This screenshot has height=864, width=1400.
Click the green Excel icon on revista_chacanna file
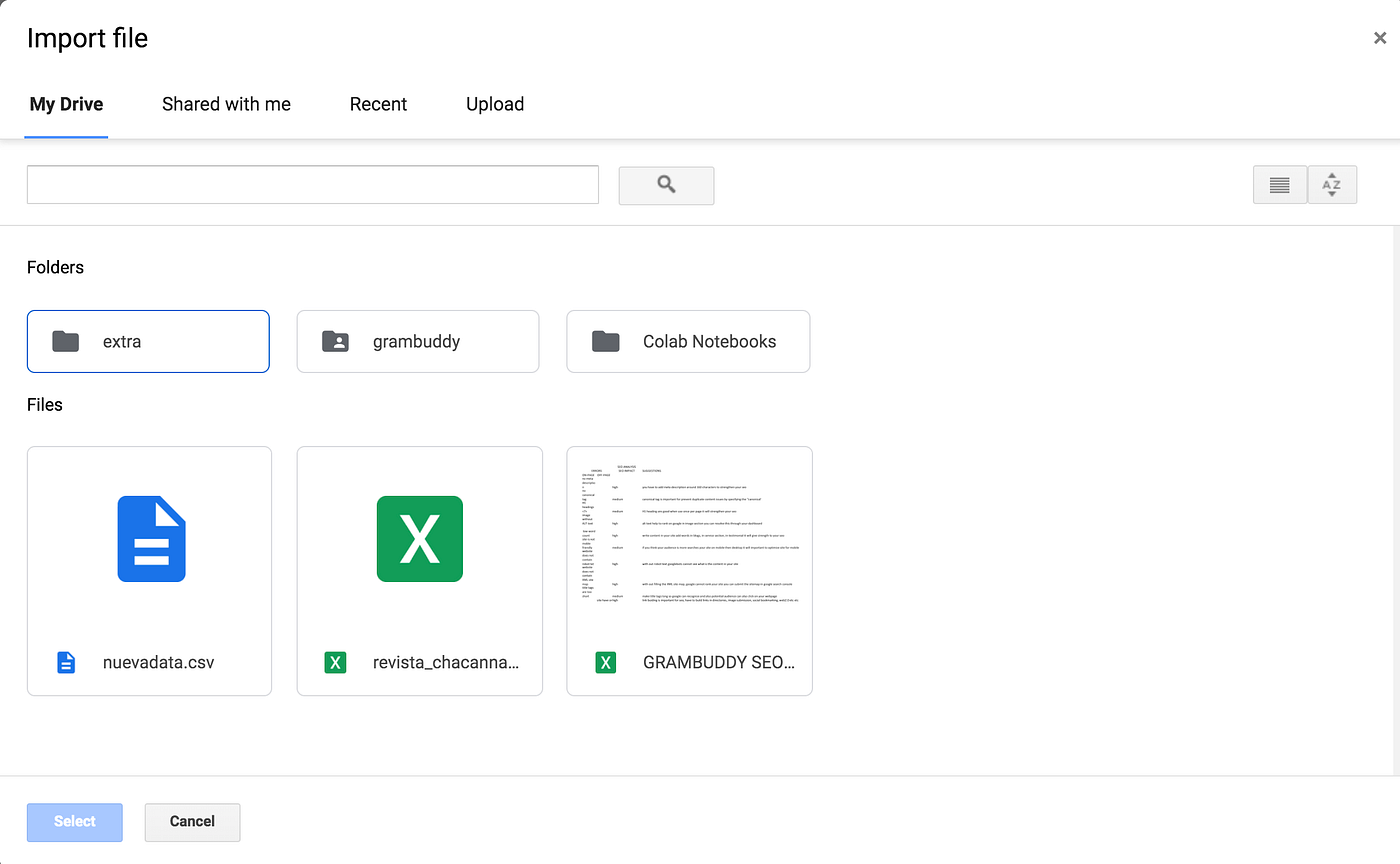click(419, 539)
